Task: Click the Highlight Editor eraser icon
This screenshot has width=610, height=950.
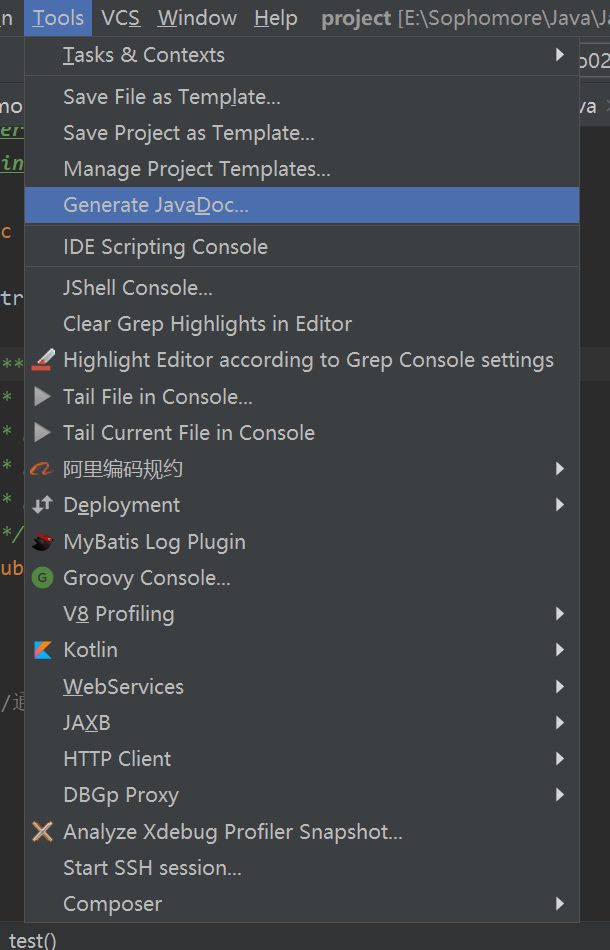Action: tap(42, 360)
